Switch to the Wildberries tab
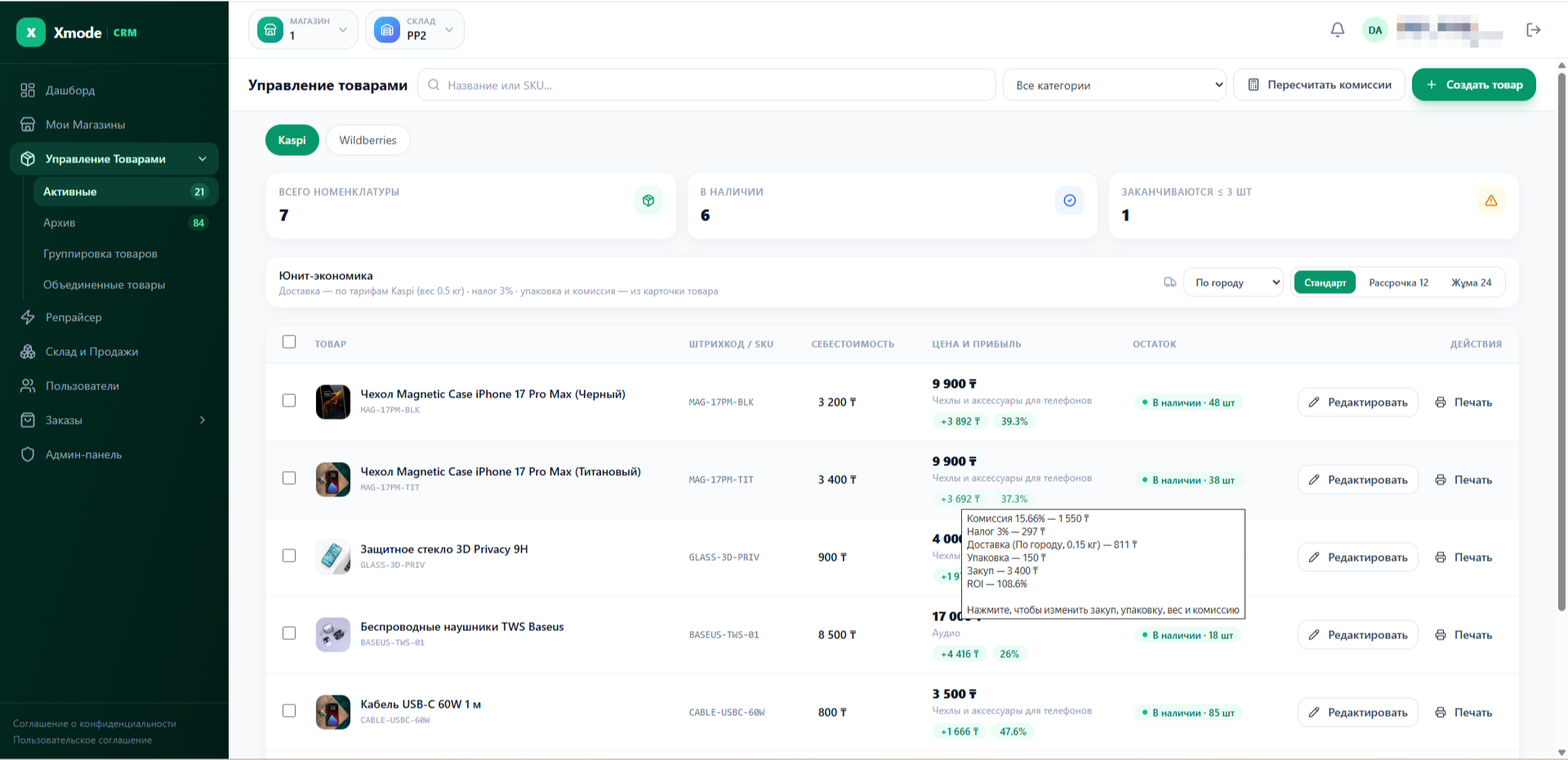 368,140
